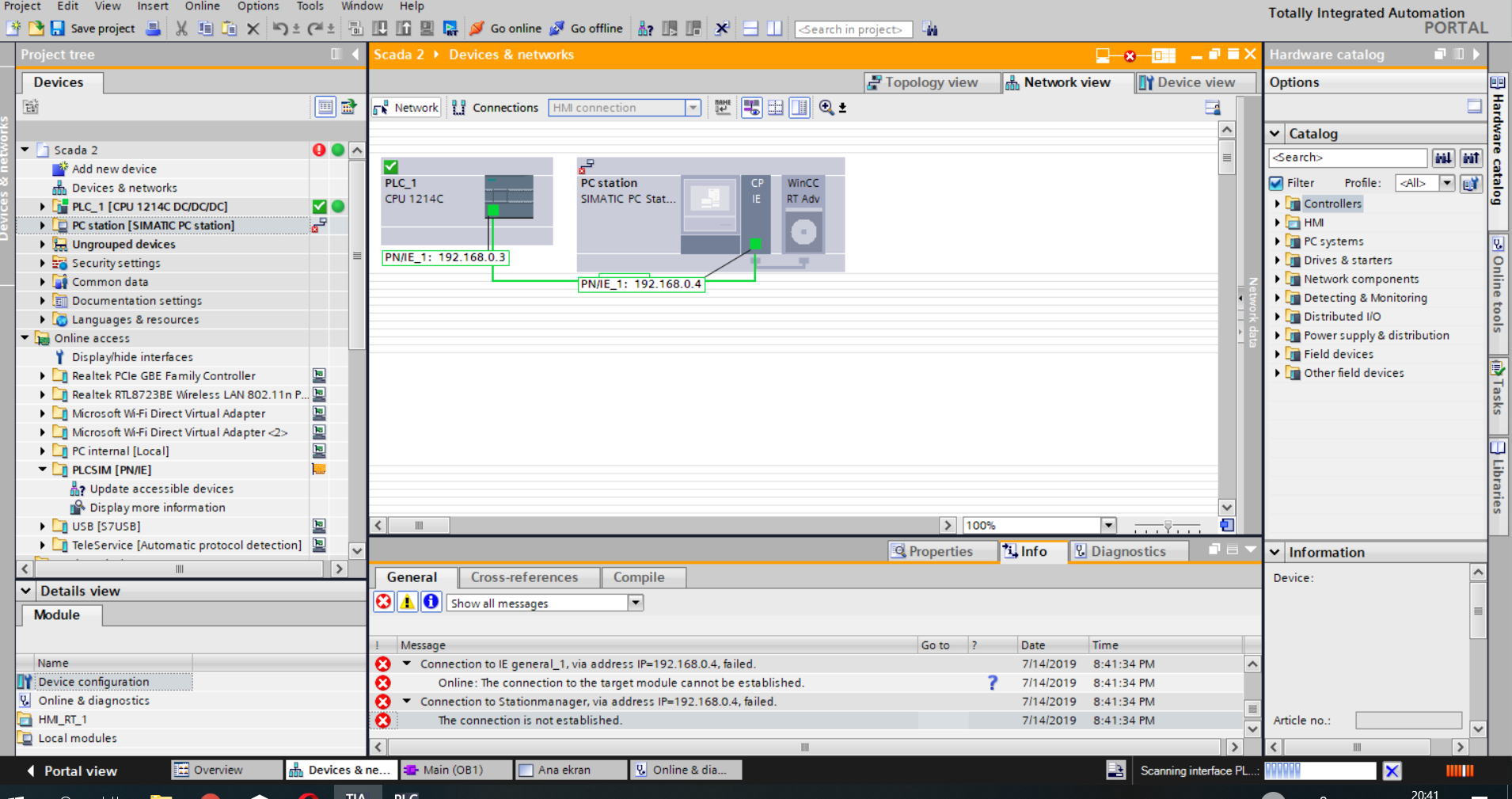Click the binoculars search icon in toolbar
This screenshot has width=1512, height=799.
pyautogui.click(x=930, y=29)
